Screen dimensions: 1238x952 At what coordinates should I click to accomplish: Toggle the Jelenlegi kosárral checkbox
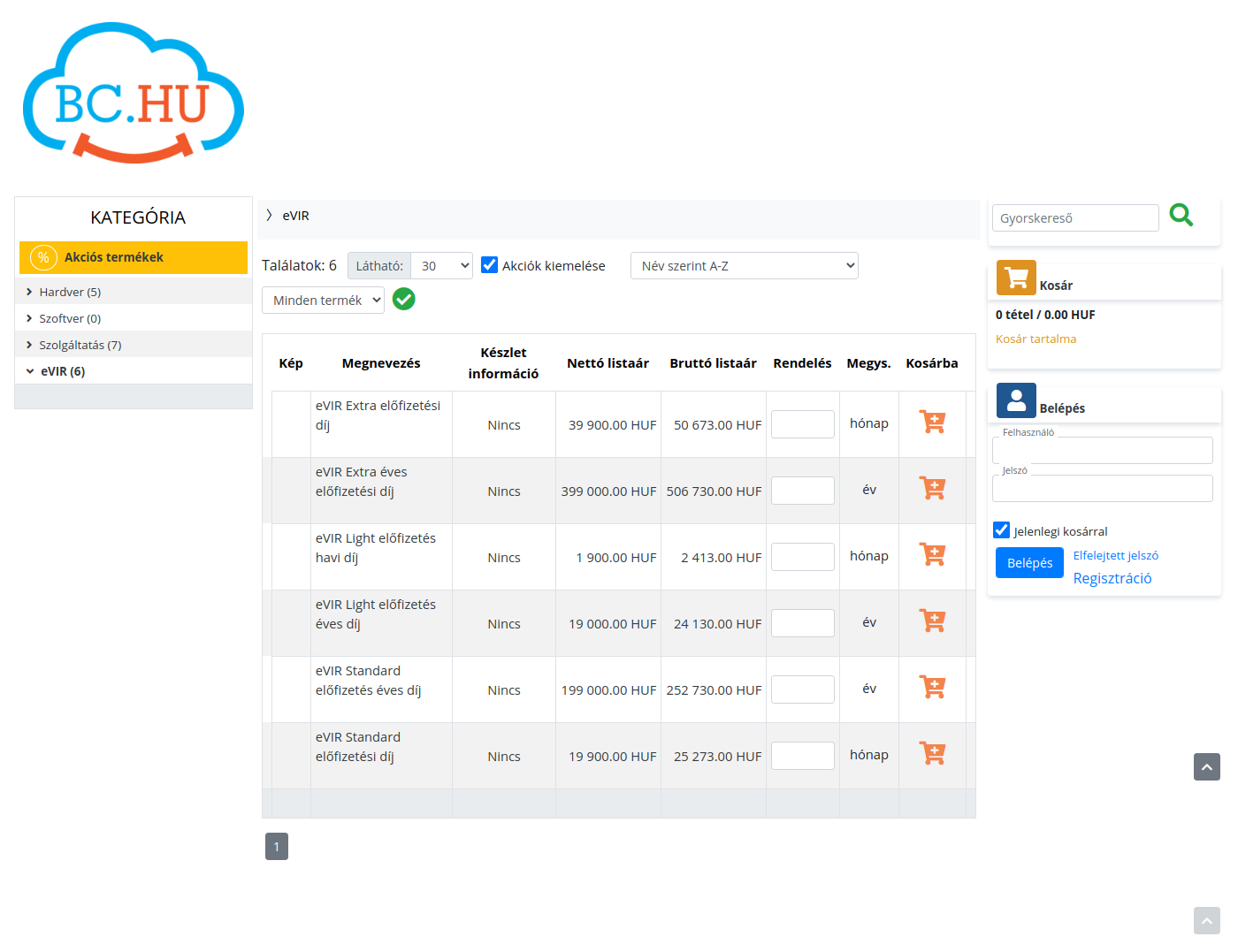point(1001,530)
